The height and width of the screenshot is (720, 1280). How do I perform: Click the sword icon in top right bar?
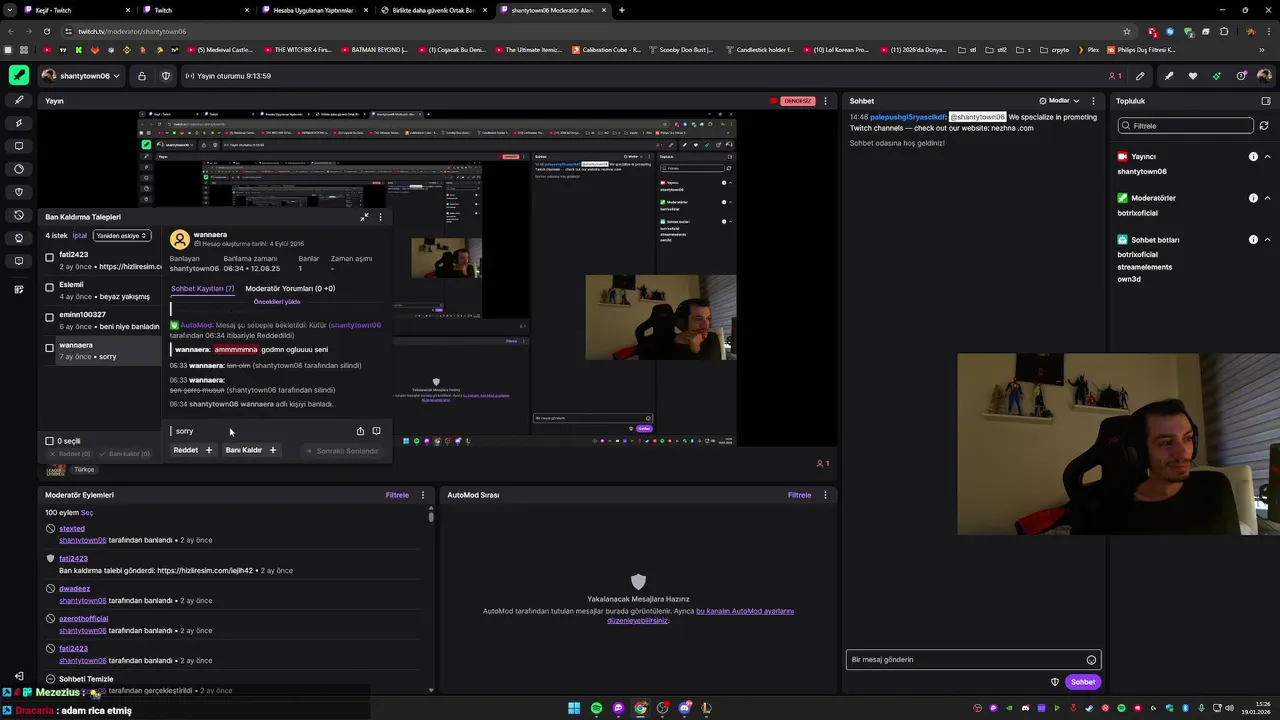pyautogui.click(x=1168, y=76)
